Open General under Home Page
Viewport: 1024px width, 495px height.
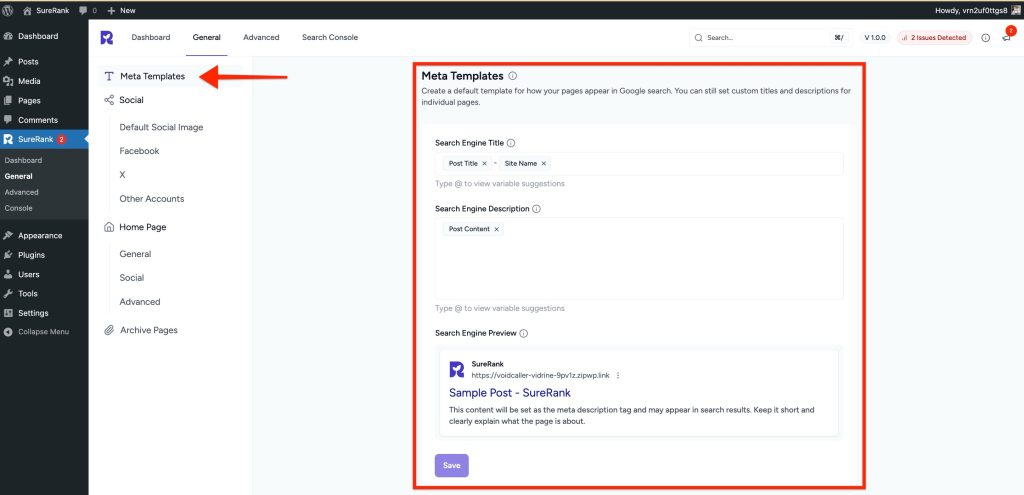click(135, 254)
